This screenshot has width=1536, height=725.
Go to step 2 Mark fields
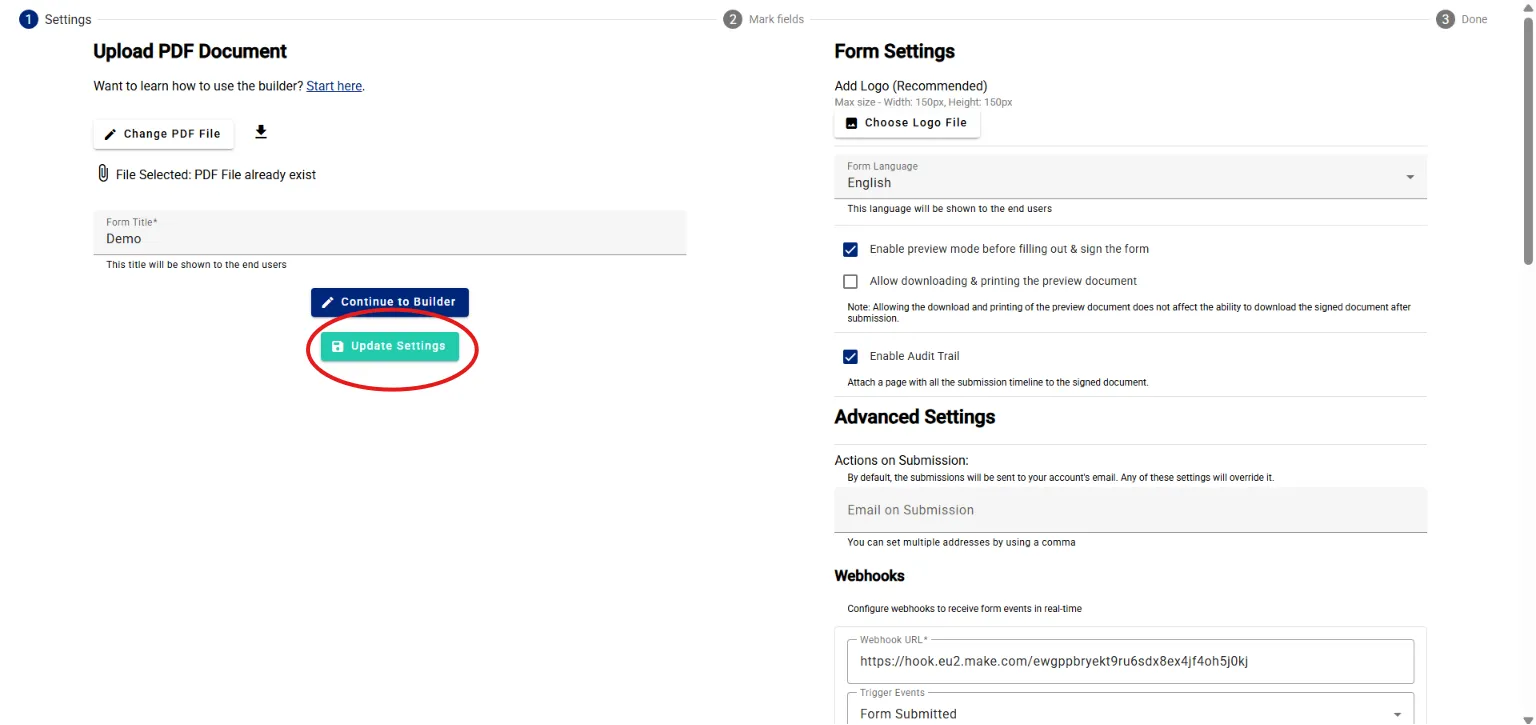(x=764, y=19)
